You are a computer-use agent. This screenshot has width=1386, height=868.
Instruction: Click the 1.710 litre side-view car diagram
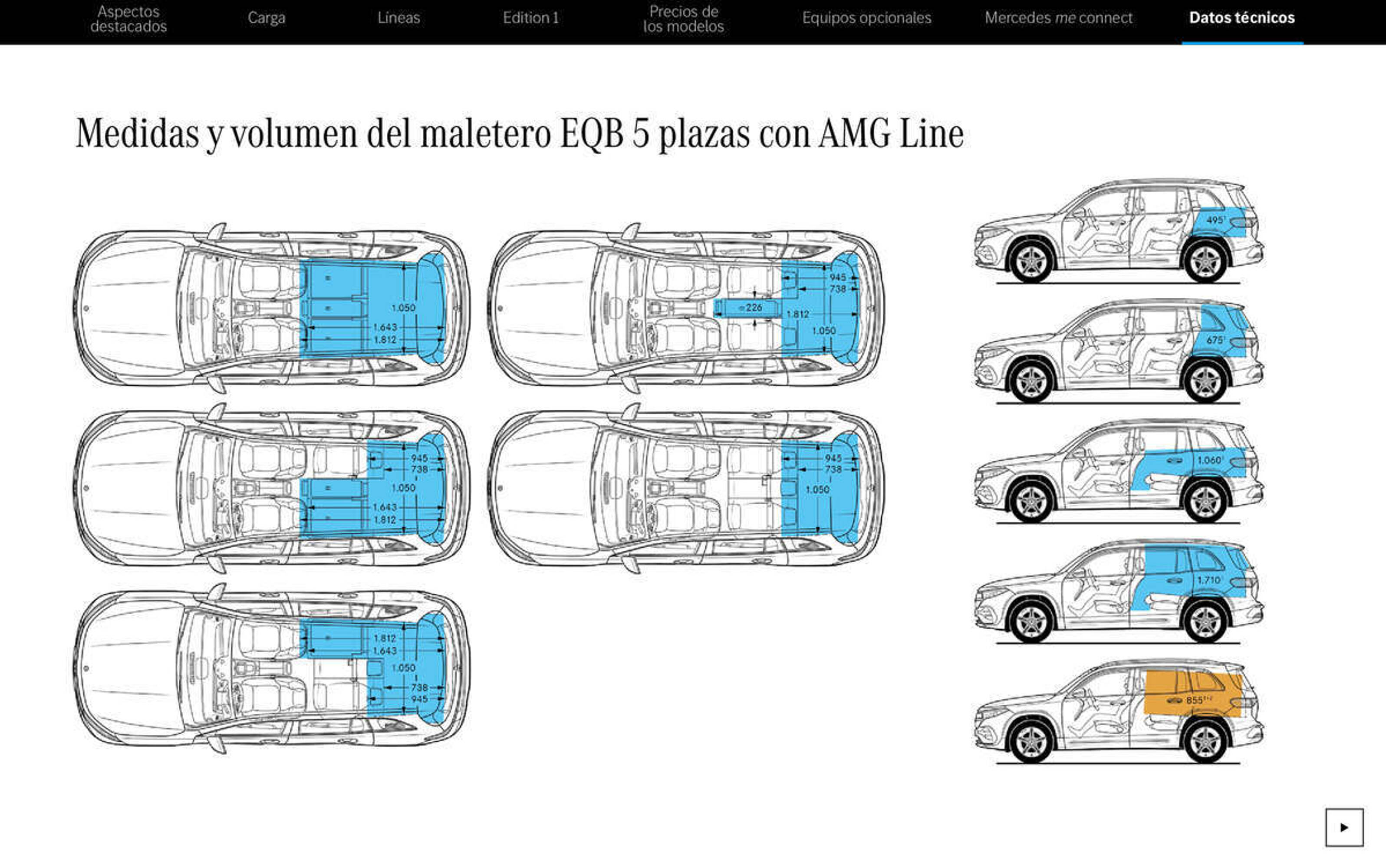tap(1119, 591)
